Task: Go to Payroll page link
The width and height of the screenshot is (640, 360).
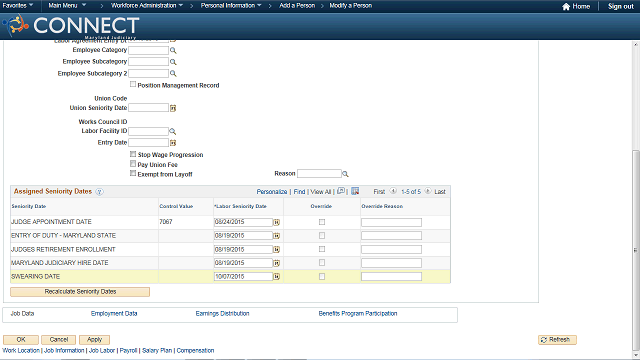Action: pyautogui.click(x=128, y=351)
